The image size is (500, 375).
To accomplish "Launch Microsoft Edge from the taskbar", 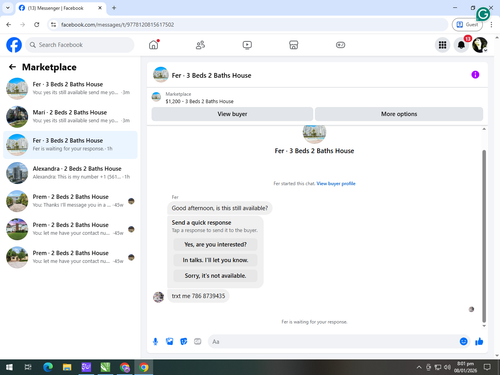I will coord(48,367).
